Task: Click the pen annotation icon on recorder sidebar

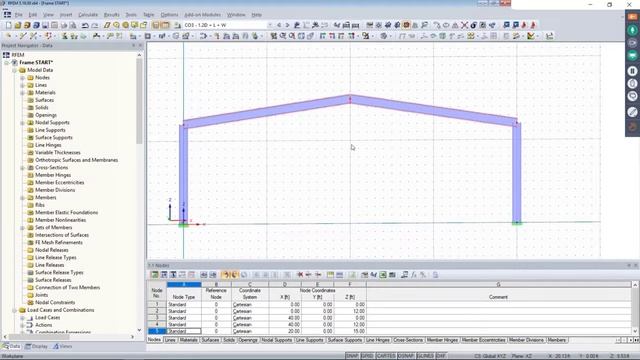Action: coord(632,112)
